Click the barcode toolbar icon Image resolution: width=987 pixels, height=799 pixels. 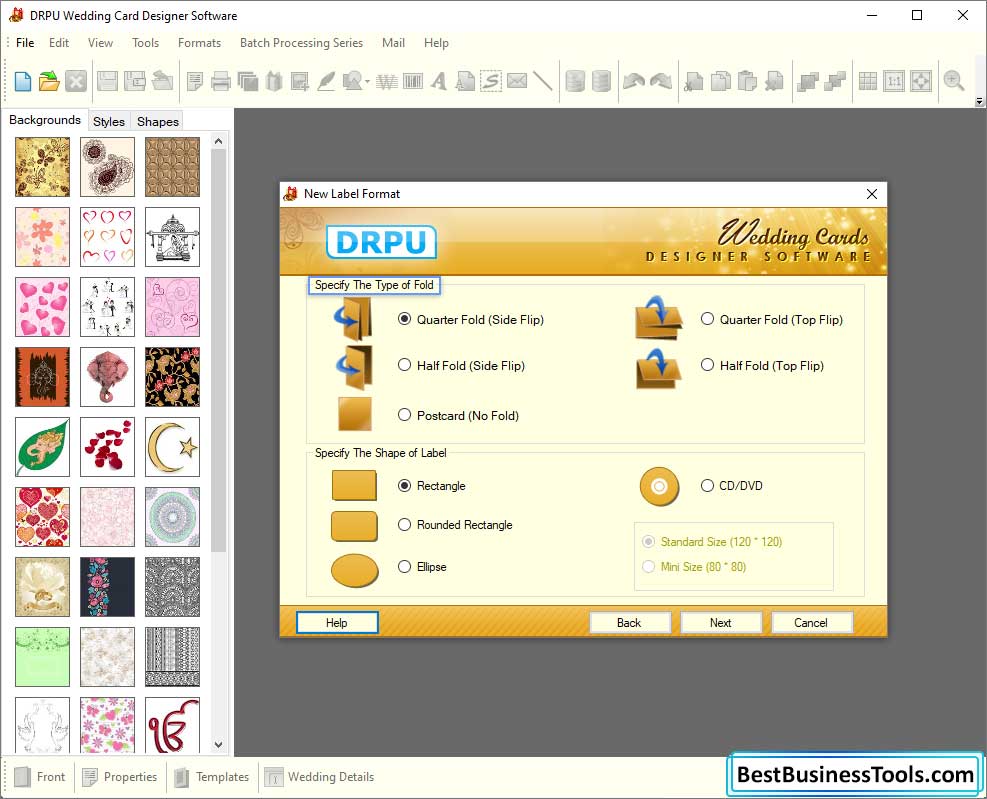click(x=413, y=81)
